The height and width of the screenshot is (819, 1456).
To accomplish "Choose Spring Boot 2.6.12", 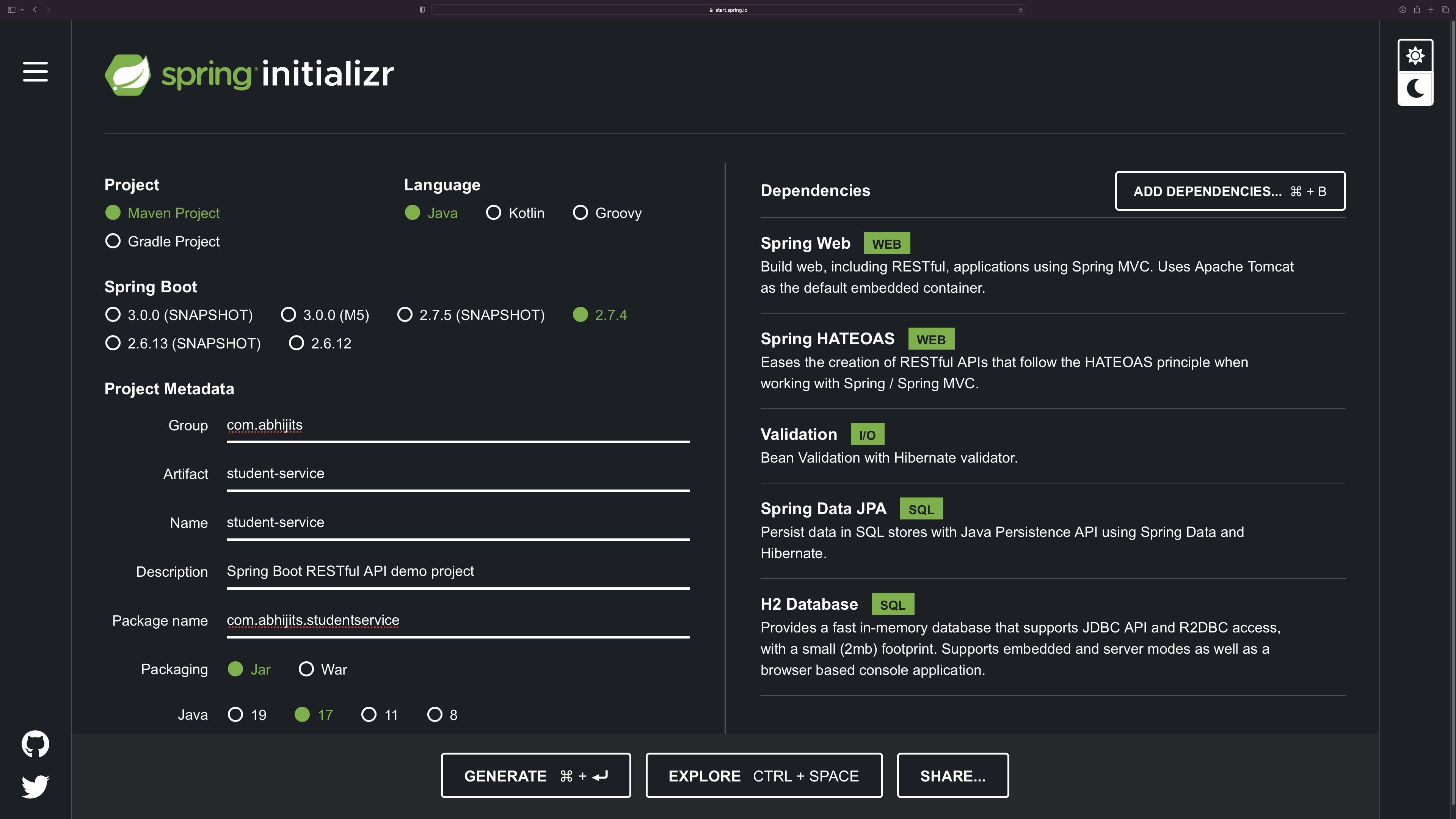I will 320,343.
